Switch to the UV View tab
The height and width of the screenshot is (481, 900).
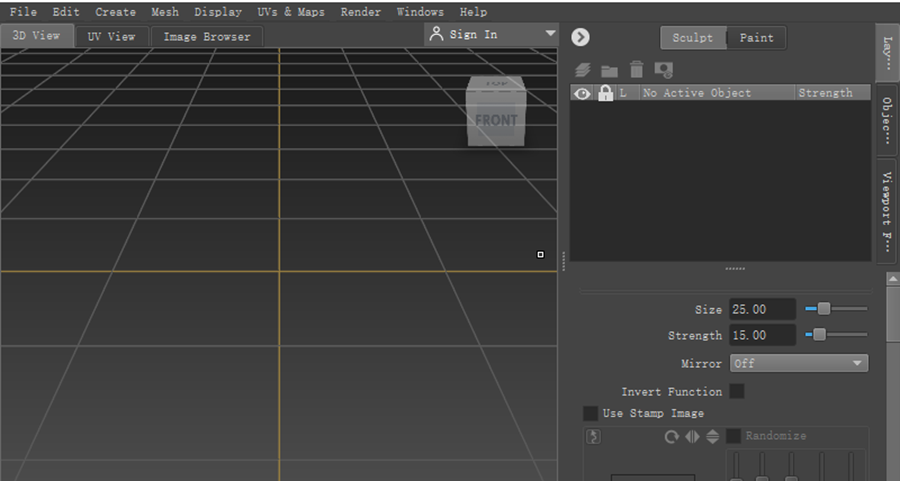[111, 37]
